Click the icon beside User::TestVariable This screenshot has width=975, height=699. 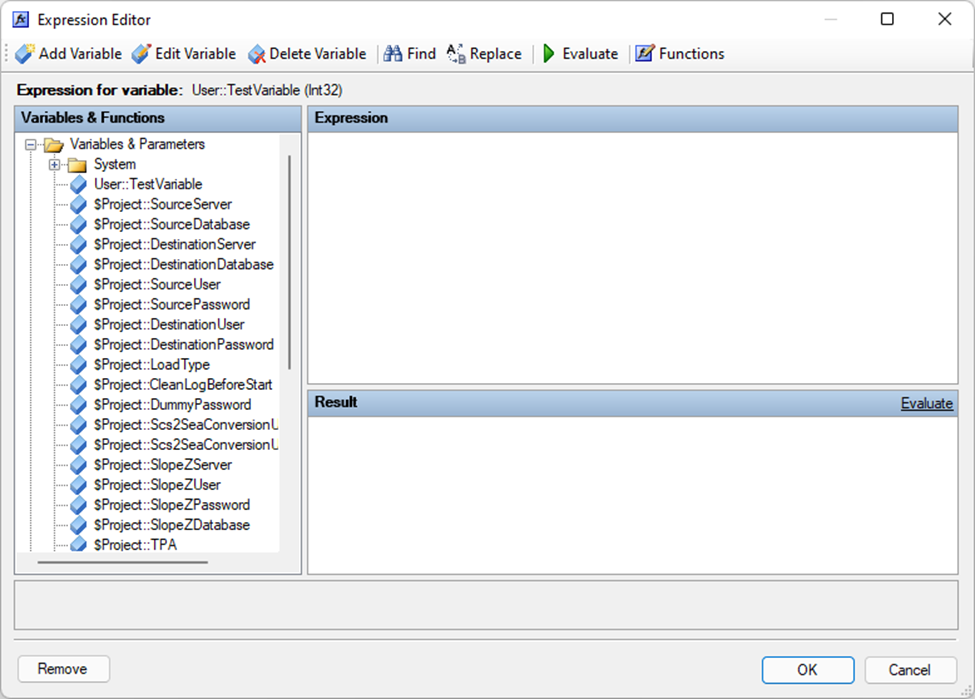[x=78, y=184]
